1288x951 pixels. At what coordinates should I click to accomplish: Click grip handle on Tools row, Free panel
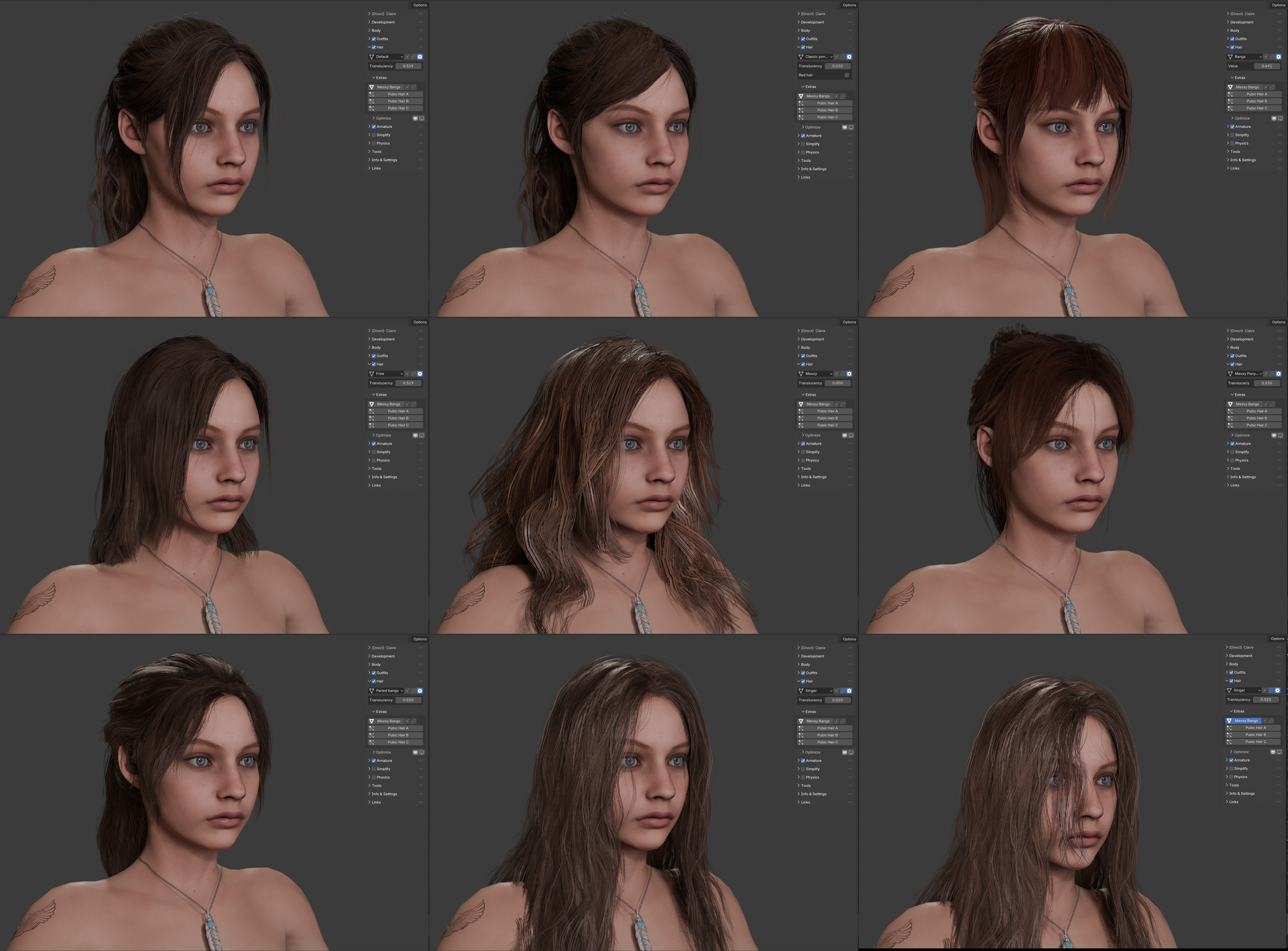(421, 469)
